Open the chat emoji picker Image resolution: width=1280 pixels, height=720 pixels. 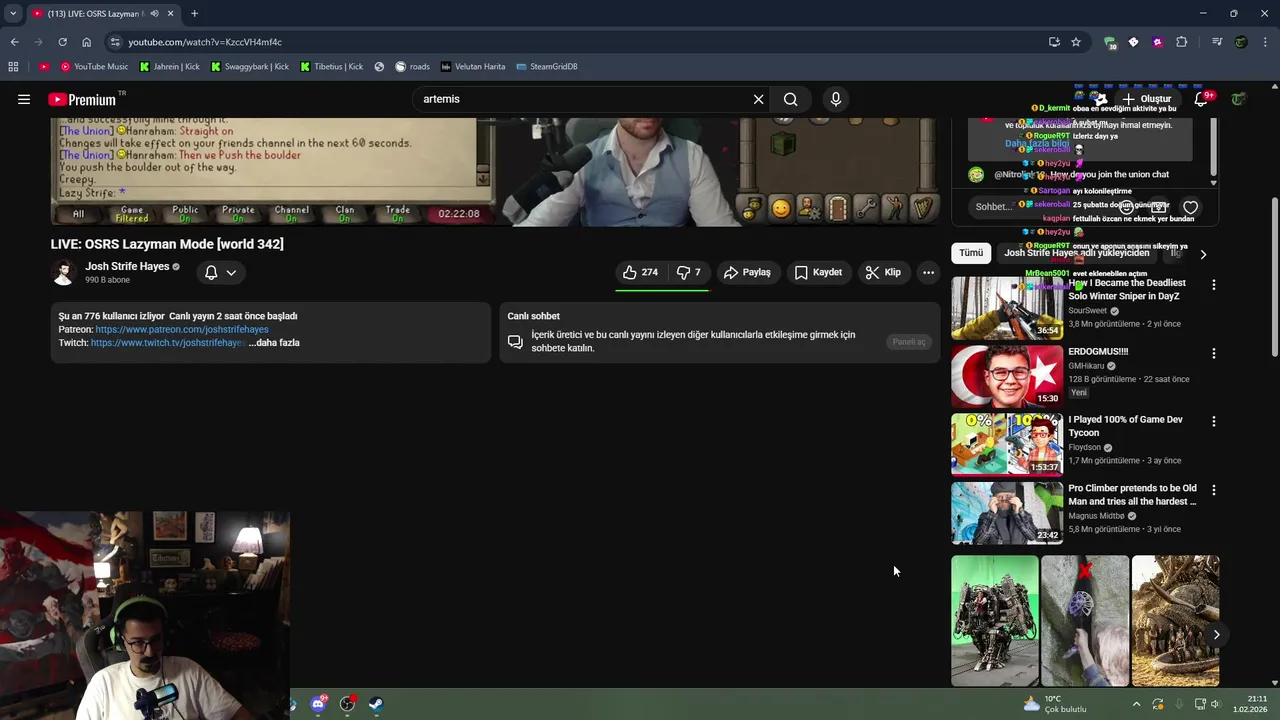click(x=1126, y=207)
